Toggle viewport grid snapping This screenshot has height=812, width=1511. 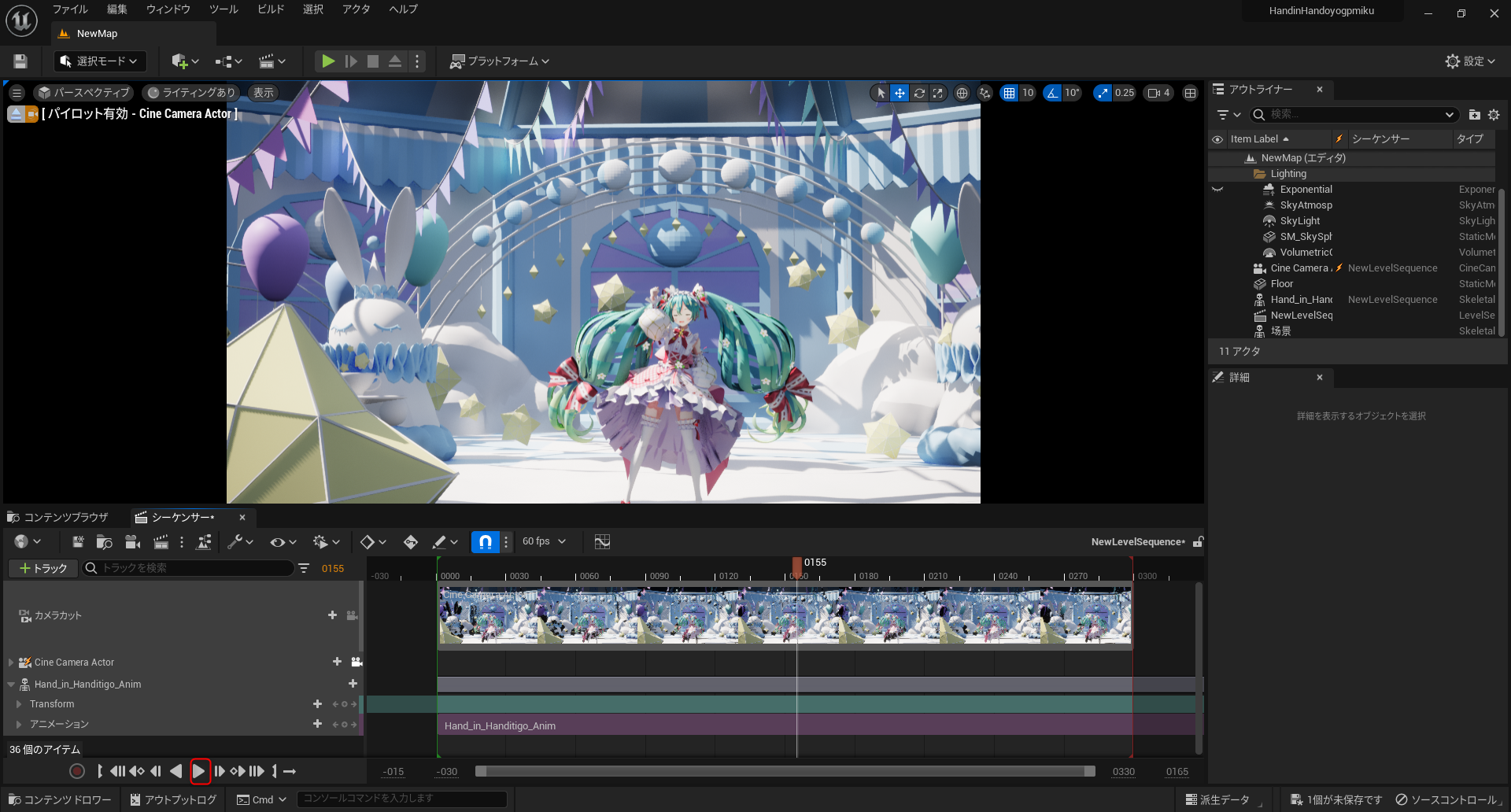point(1009,93)
